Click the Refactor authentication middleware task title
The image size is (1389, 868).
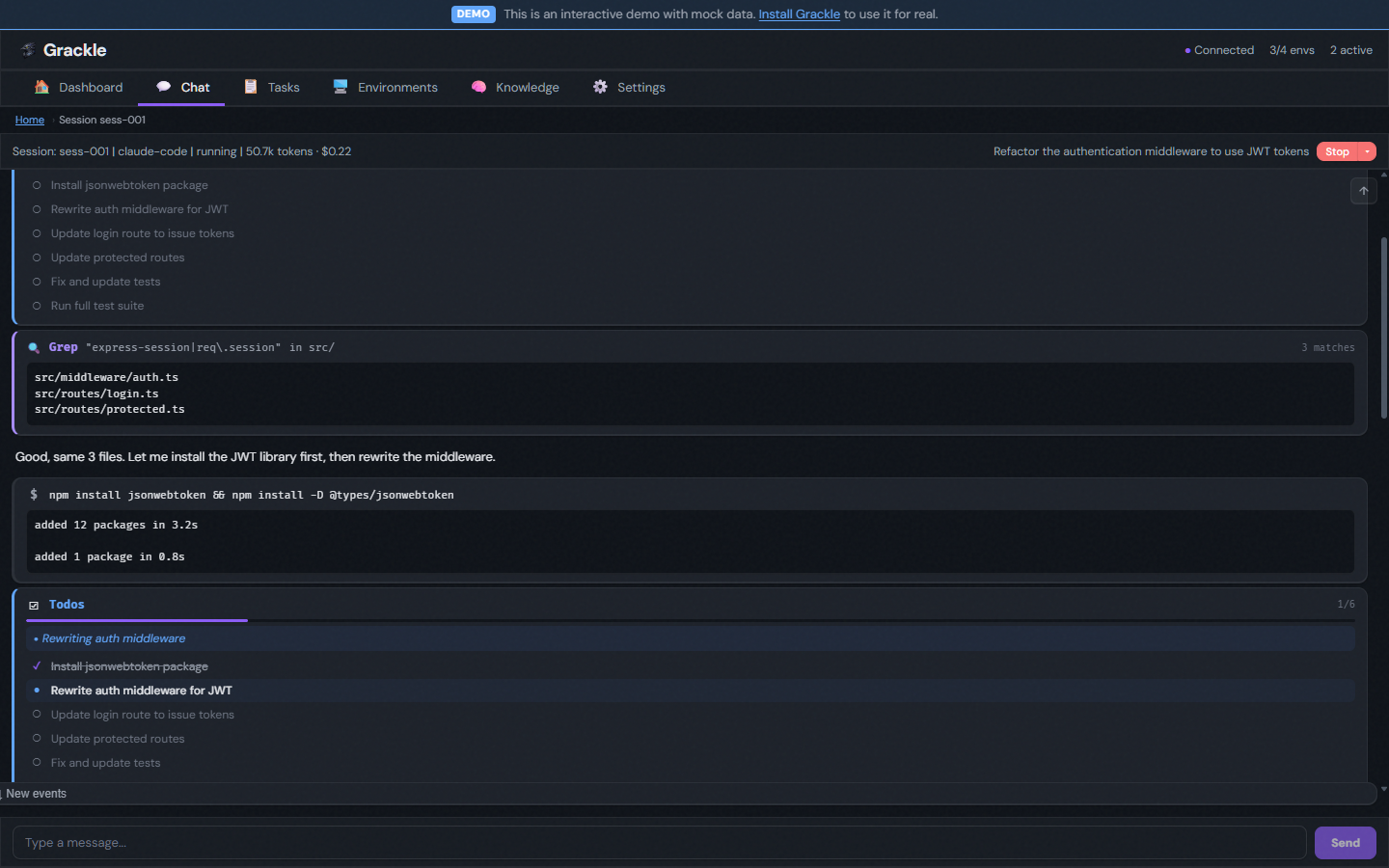coord(1151,151)
